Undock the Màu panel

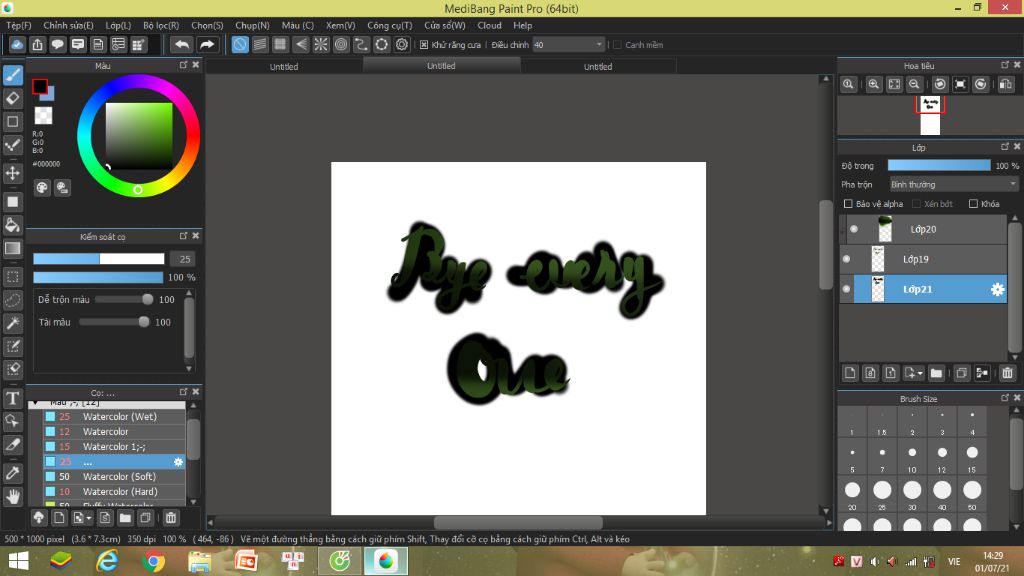184,65
